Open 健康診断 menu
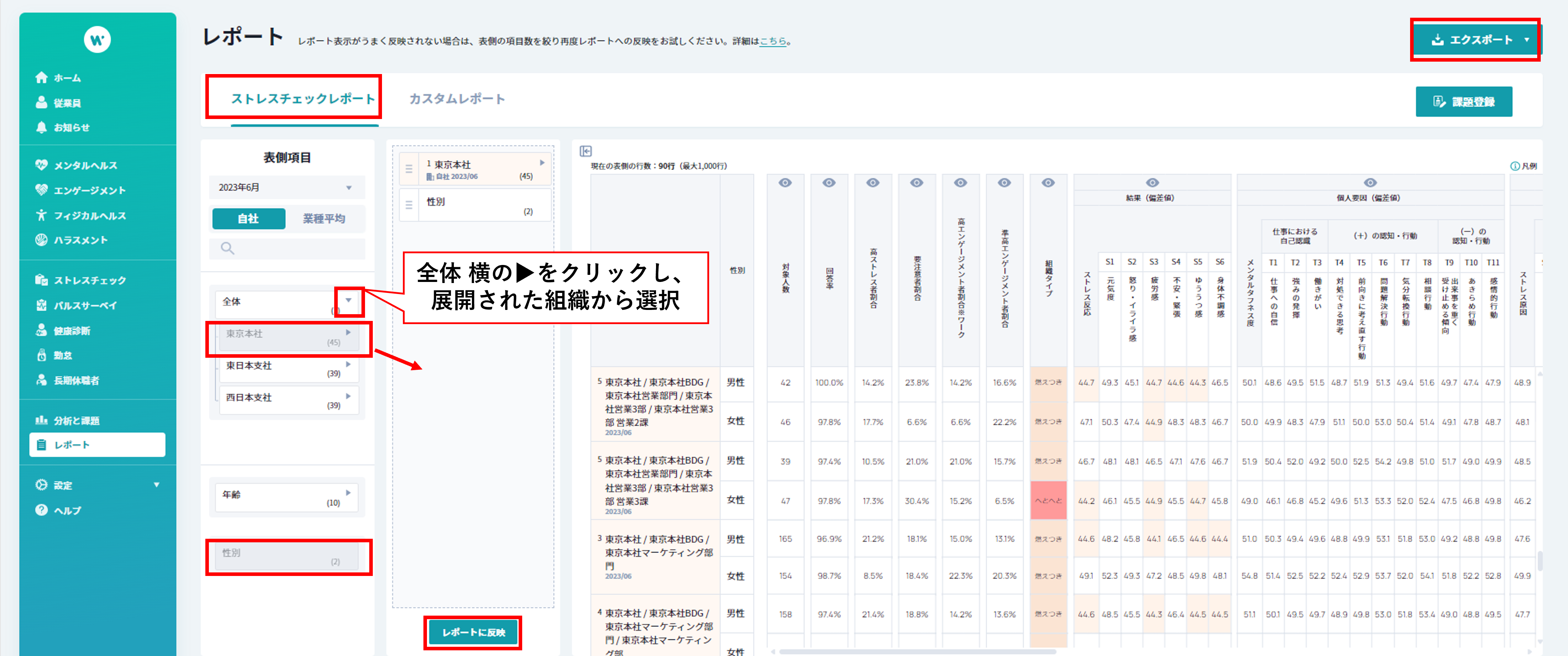 [x=63, y=330]
